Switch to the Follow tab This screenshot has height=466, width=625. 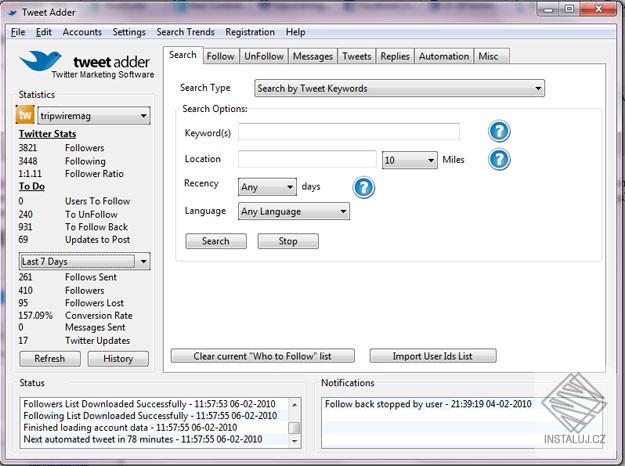(220, 56)
